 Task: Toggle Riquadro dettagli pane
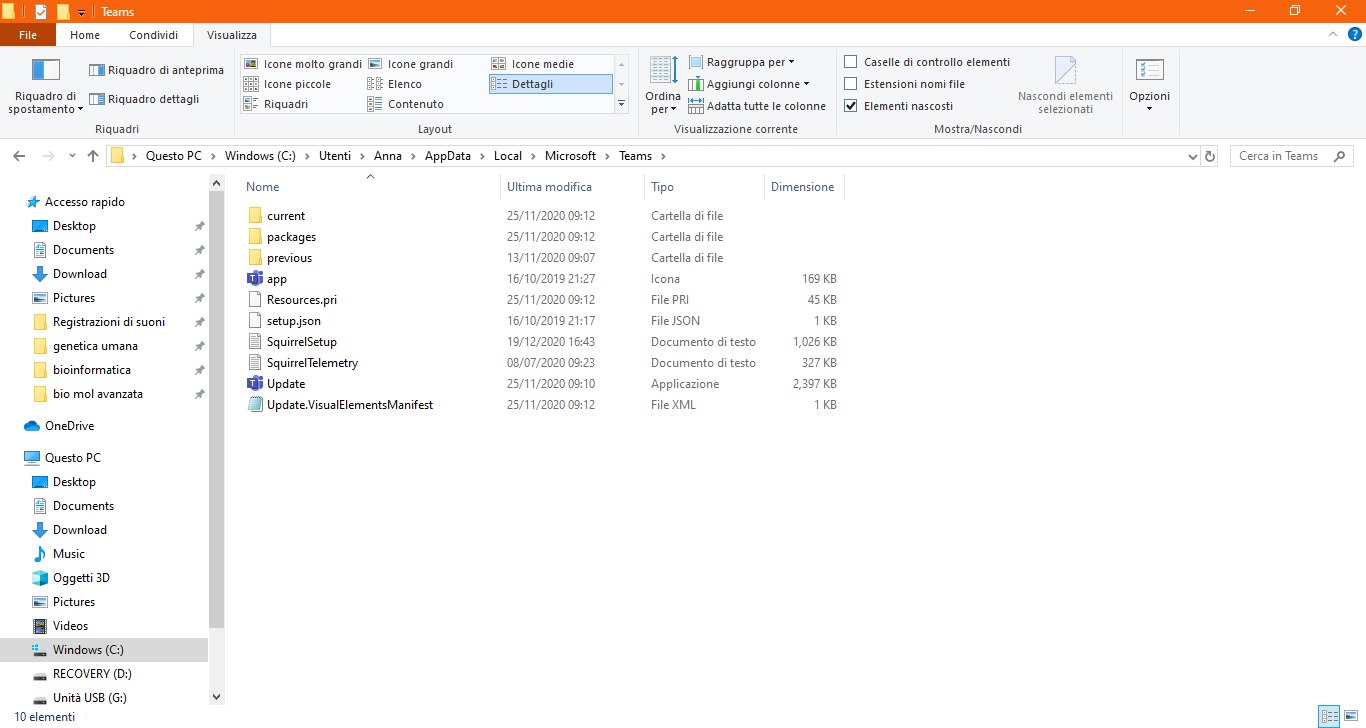point(144,99)
